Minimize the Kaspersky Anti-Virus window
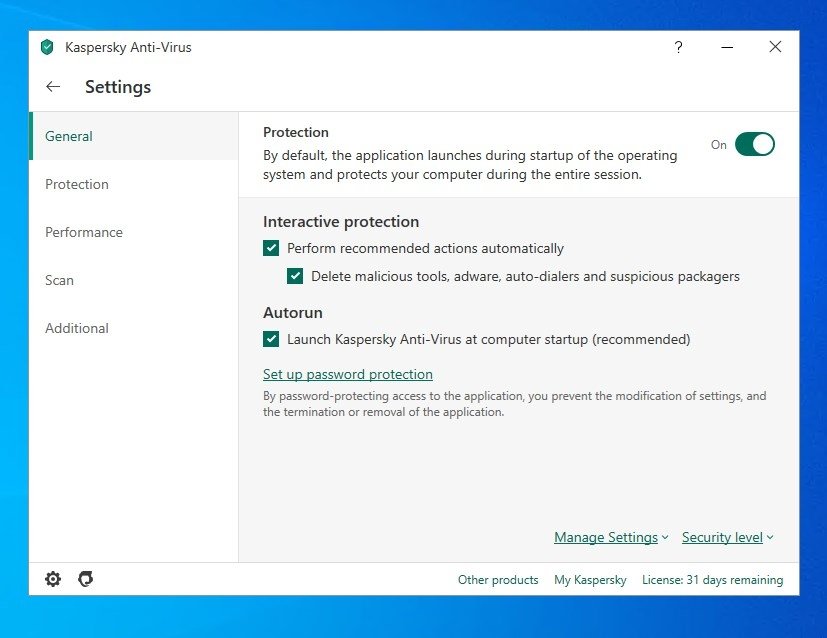 [727, 47]
